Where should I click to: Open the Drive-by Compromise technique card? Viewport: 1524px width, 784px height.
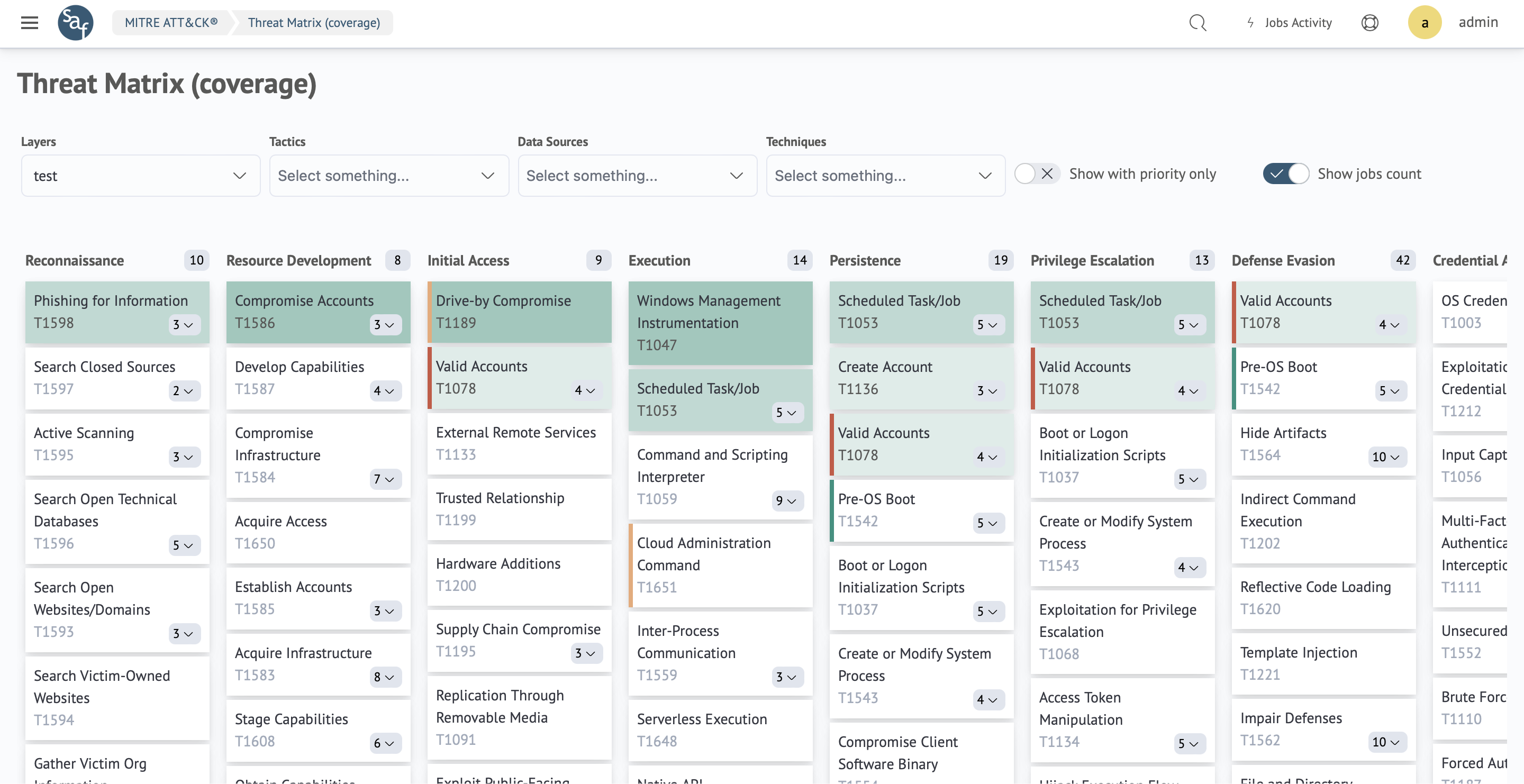[520, 312]
